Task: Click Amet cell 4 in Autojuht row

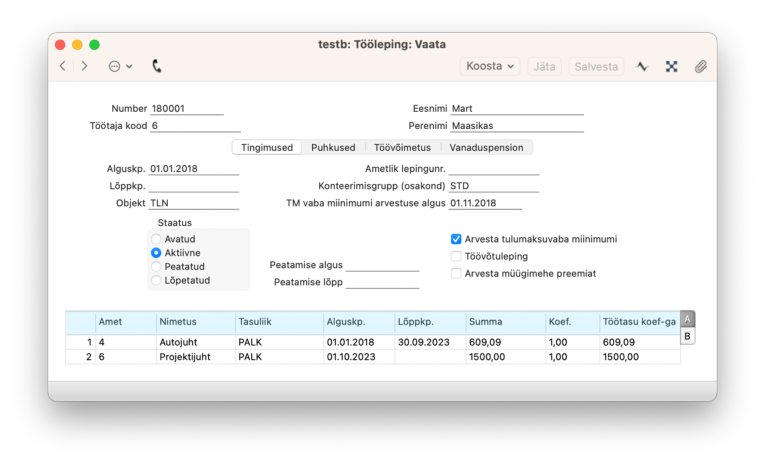Action: tap(126, 342)
